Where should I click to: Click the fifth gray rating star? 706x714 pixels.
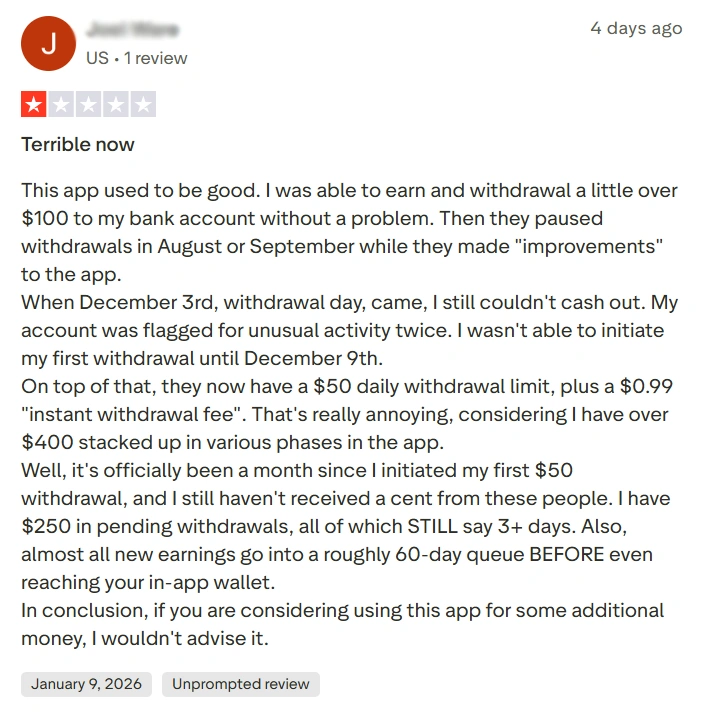pyautogui.click(x=143, y=104)
